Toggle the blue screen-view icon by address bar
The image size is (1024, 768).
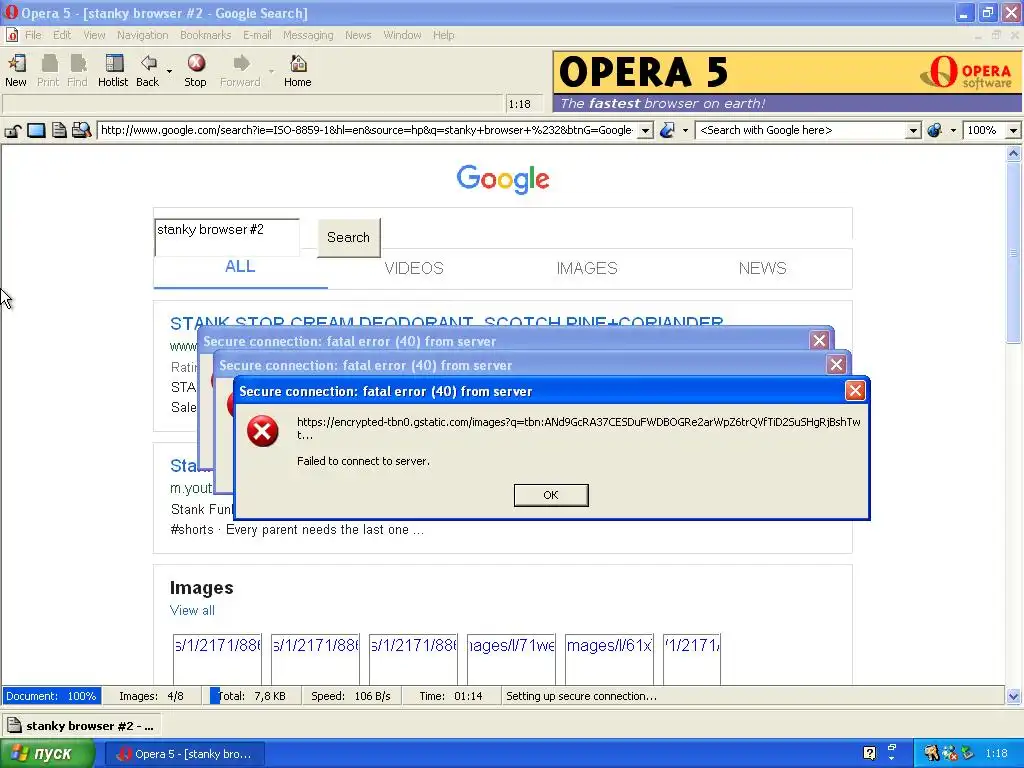tap(36, 131)
